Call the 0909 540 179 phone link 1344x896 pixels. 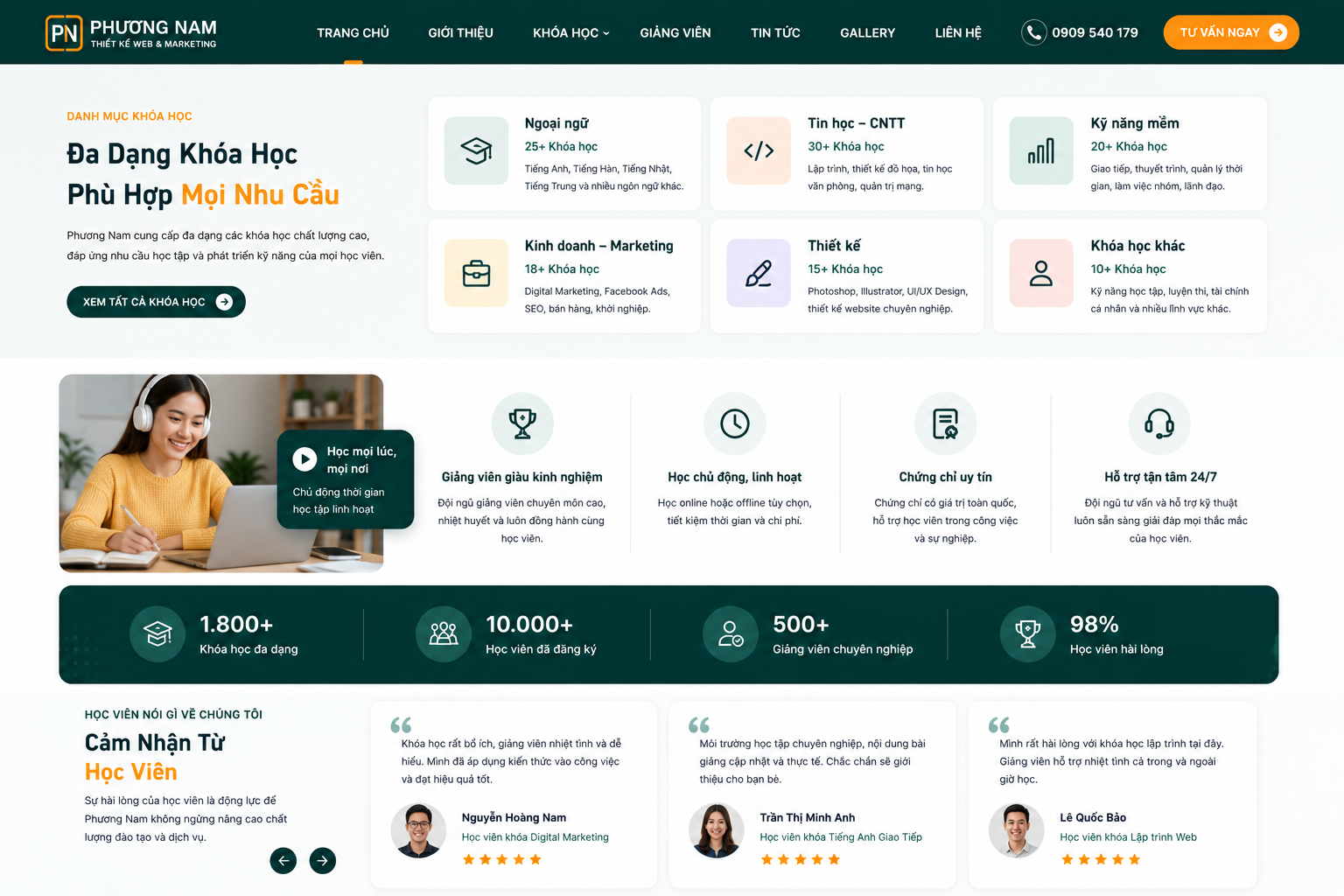pyautogui.click(x=1095, y=33)
